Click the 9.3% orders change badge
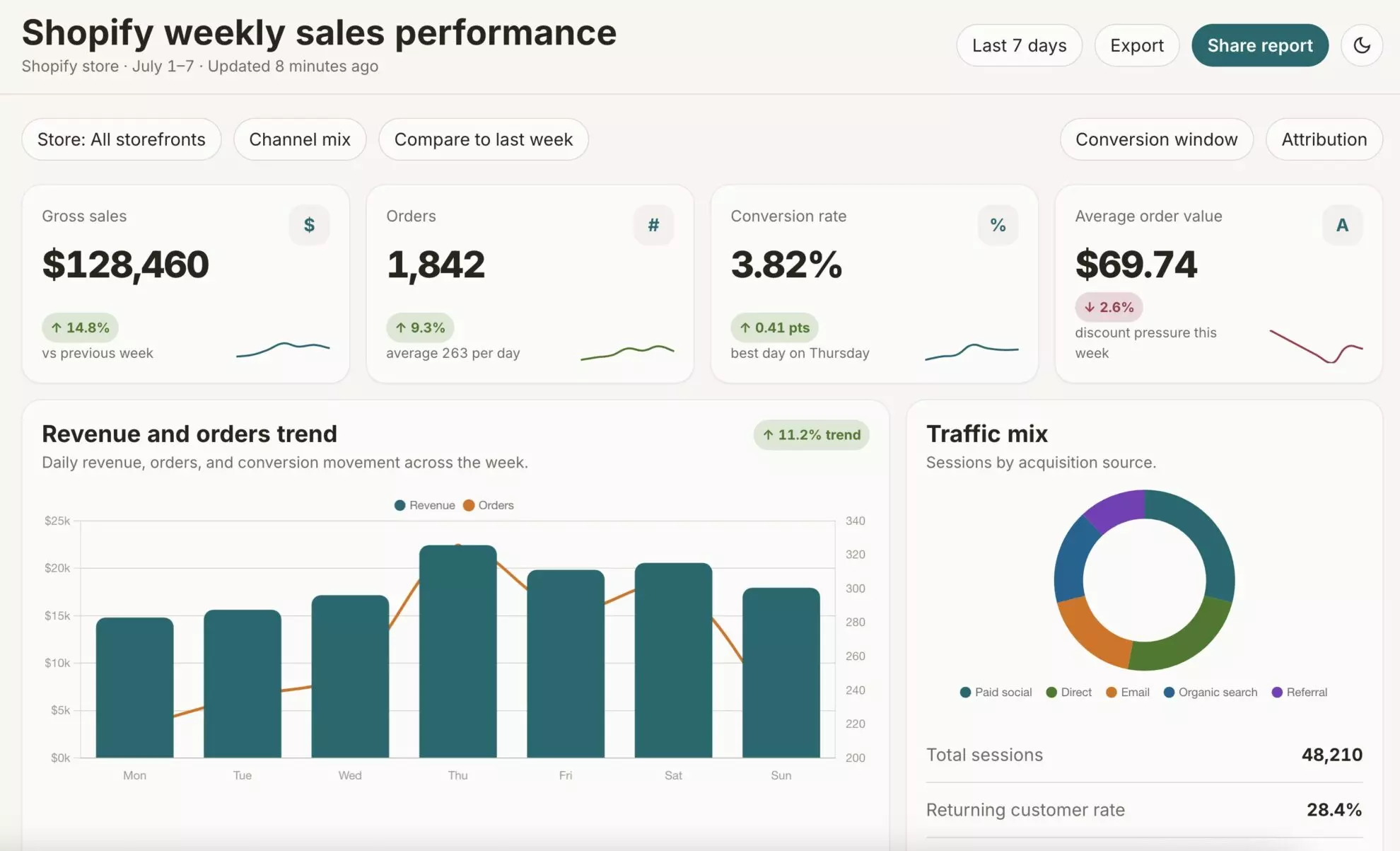This screenshot has width=1400, height=851. tap(420, 328)
